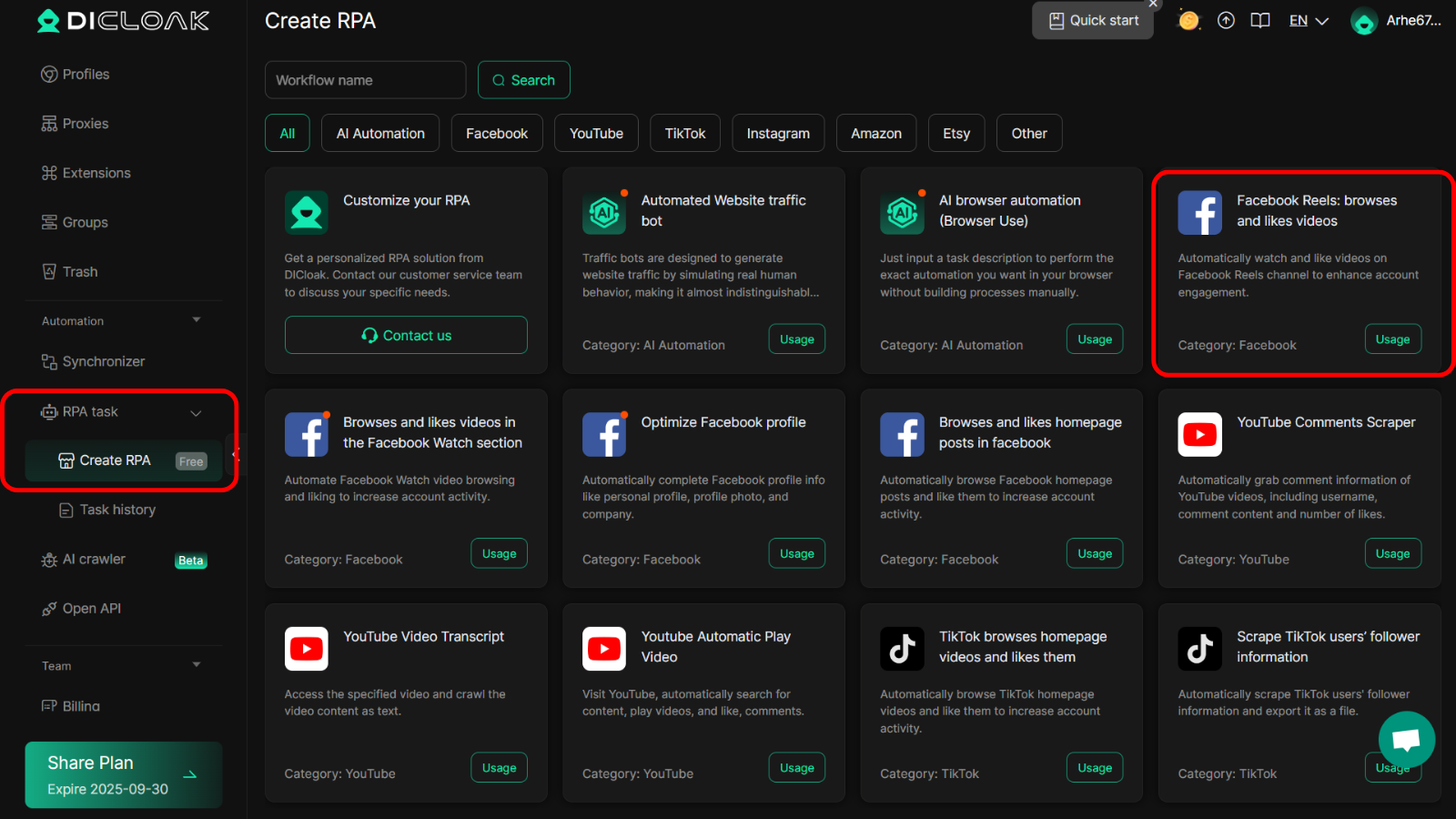Click Usage on YouTube Video Transcript

[500, 768]
